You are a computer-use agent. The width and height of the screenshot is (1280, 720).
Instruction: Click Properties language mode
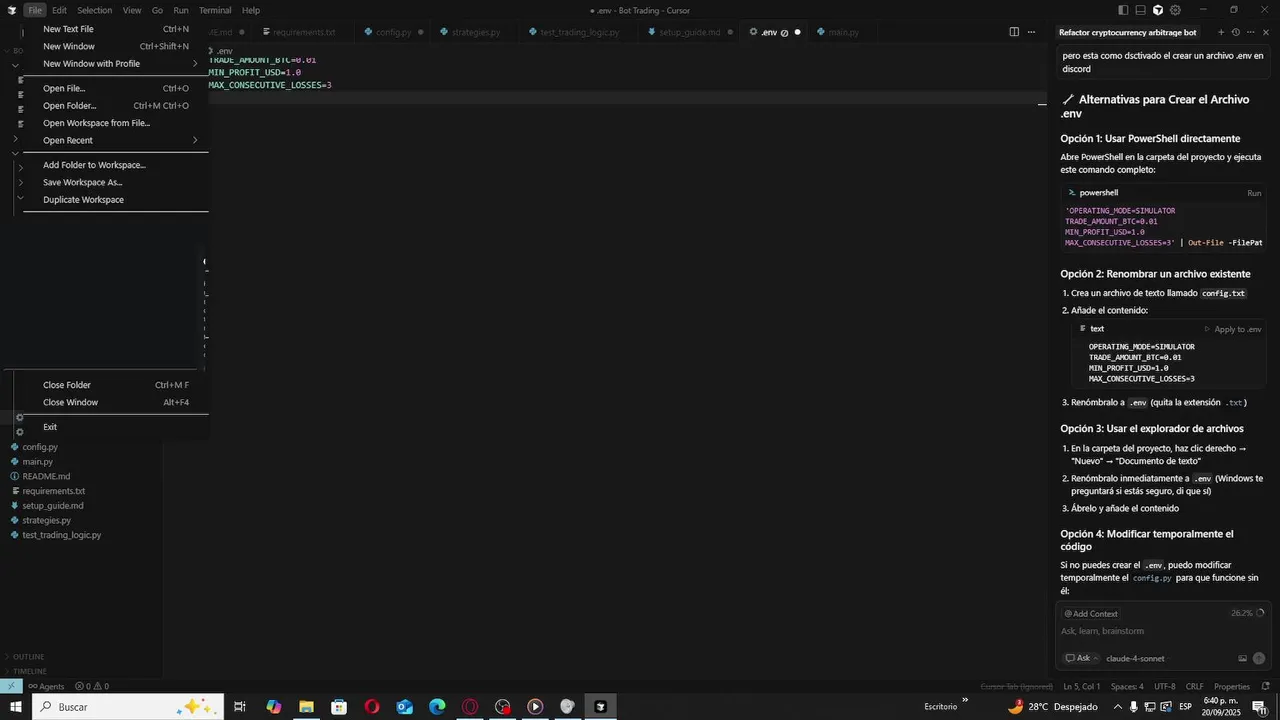1232,686
